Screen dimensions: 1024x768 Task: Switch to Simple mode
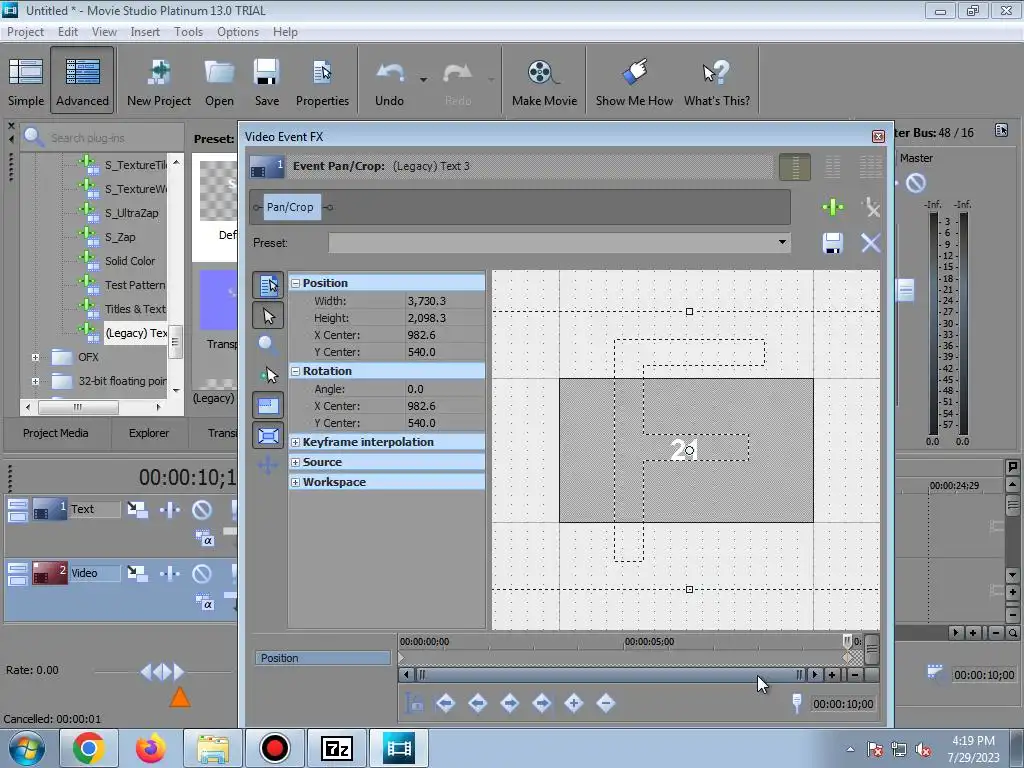pyautogui.click(x=26, y=82)
